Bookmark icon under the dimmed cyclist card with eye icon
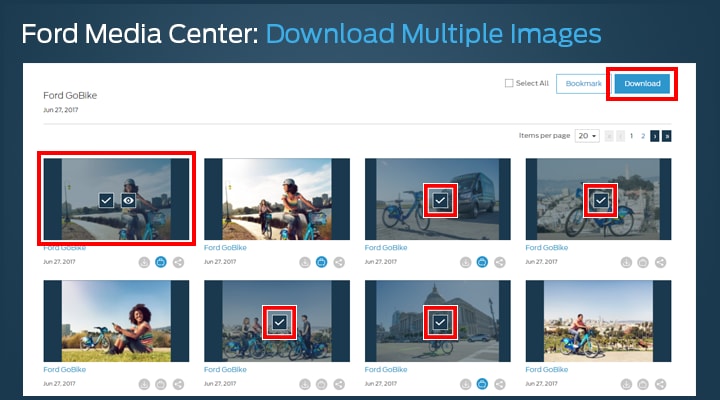This screenshot has height=400, width=720. coord(161,262)
